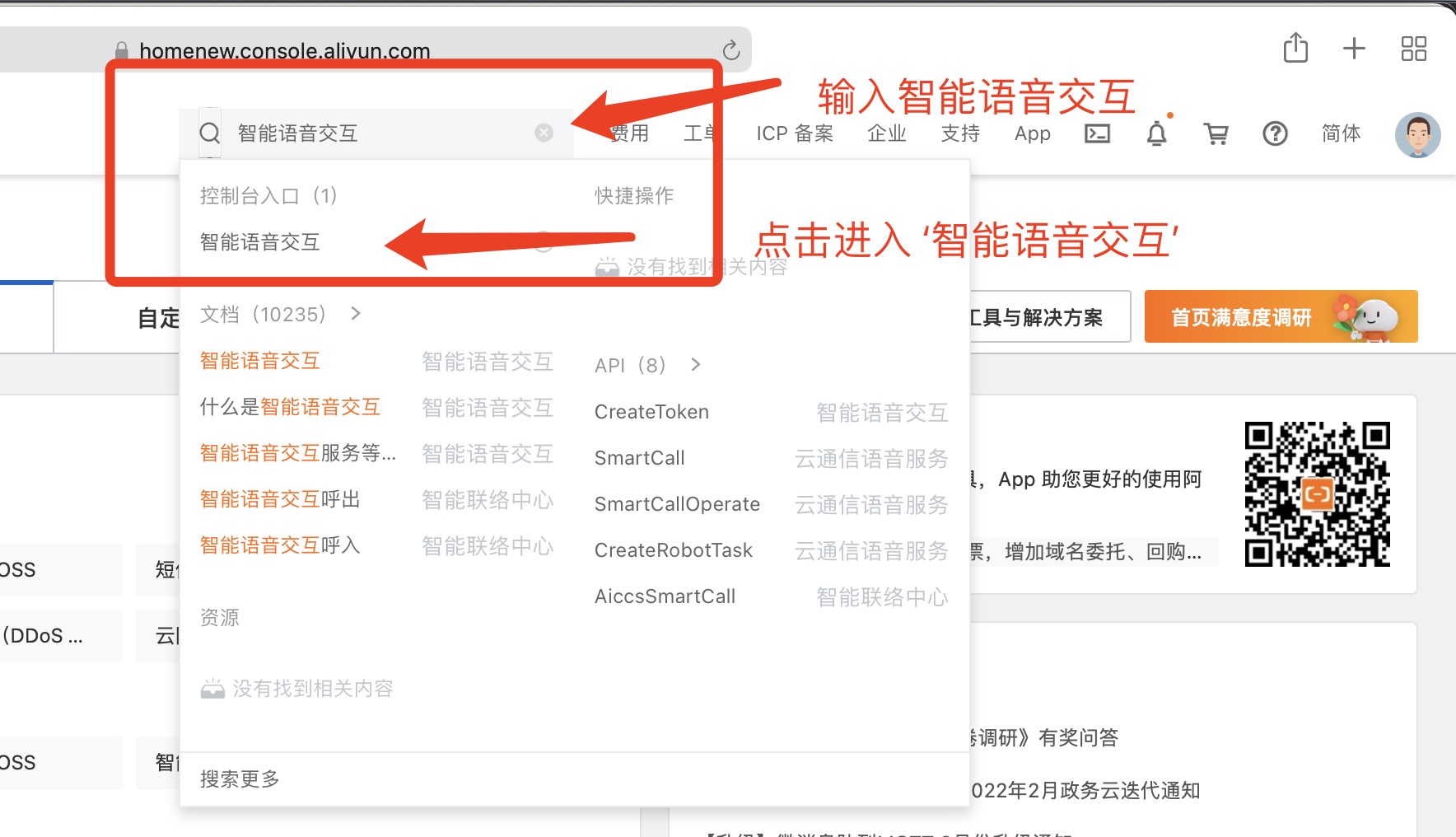Open App in the top navigation
Screen dimensions: 1456x837
click(1033, 133)
